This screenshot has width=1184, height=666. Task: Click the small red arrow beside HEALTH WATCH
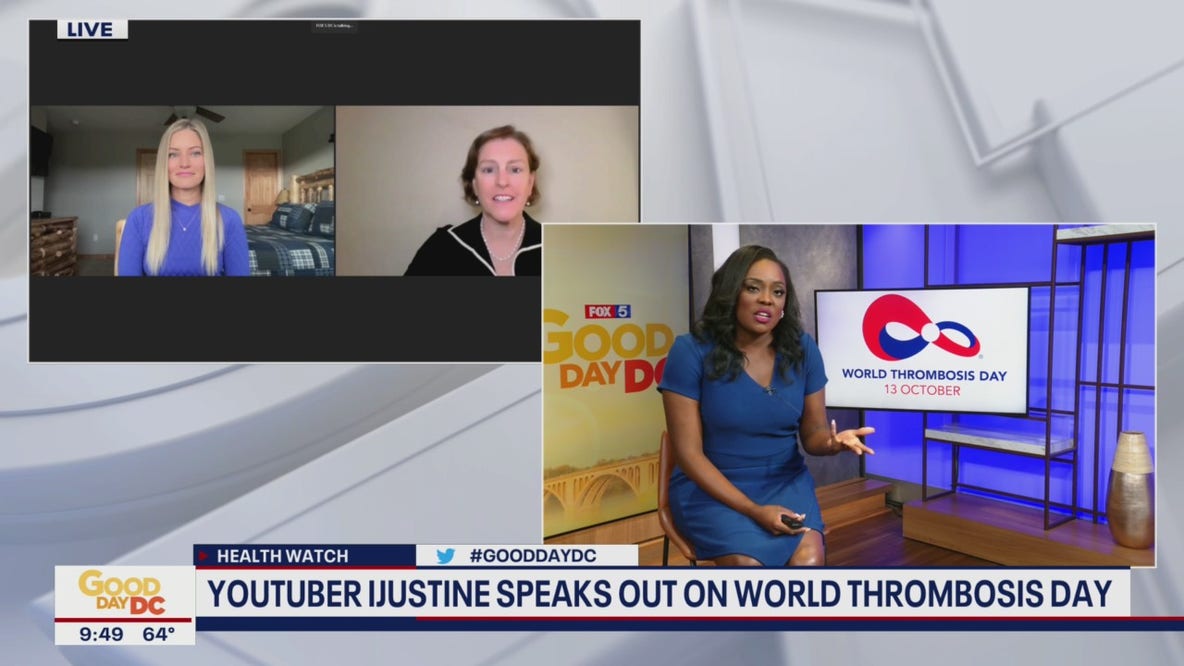coord(202,556)
